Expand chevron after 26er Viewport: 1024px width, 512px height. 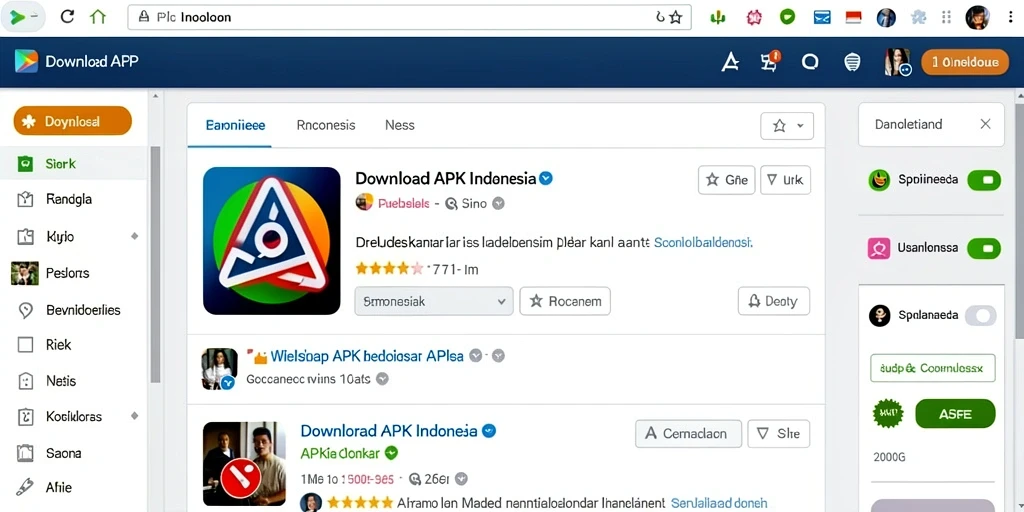tap(461, 479)
